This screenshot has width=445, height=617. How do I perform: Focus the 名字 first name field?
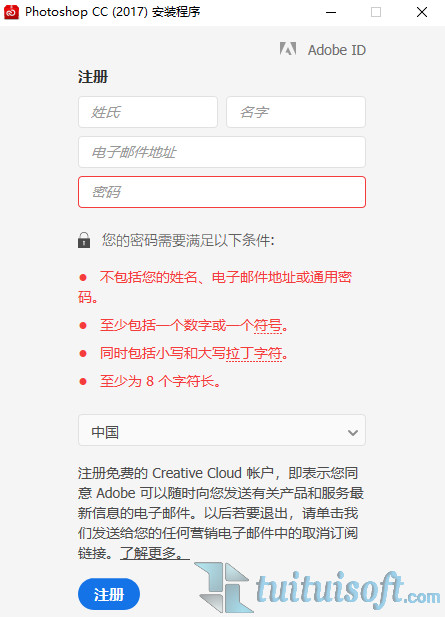[296, 112]
